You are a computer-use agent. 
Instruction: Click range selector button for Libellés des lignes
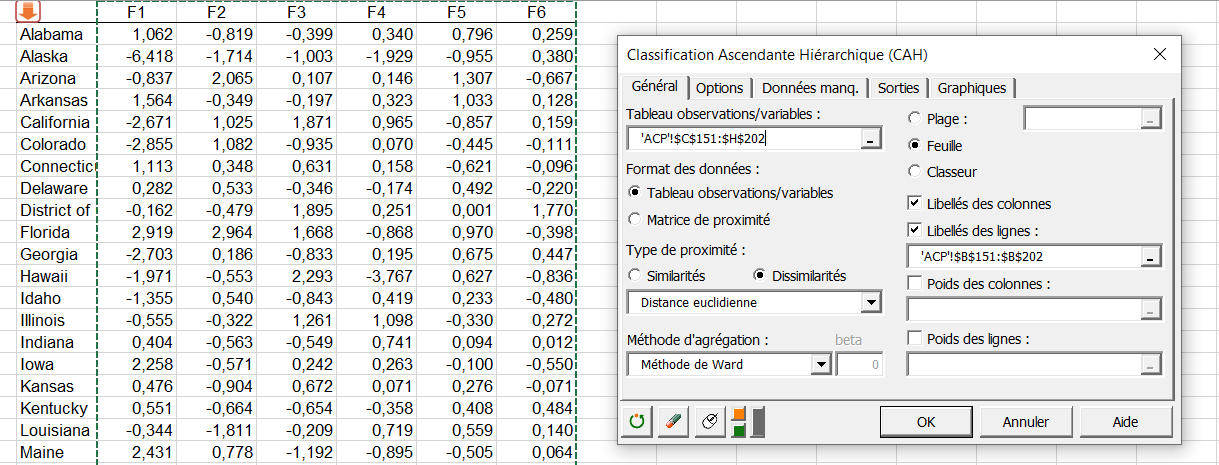coord(1151,257)
